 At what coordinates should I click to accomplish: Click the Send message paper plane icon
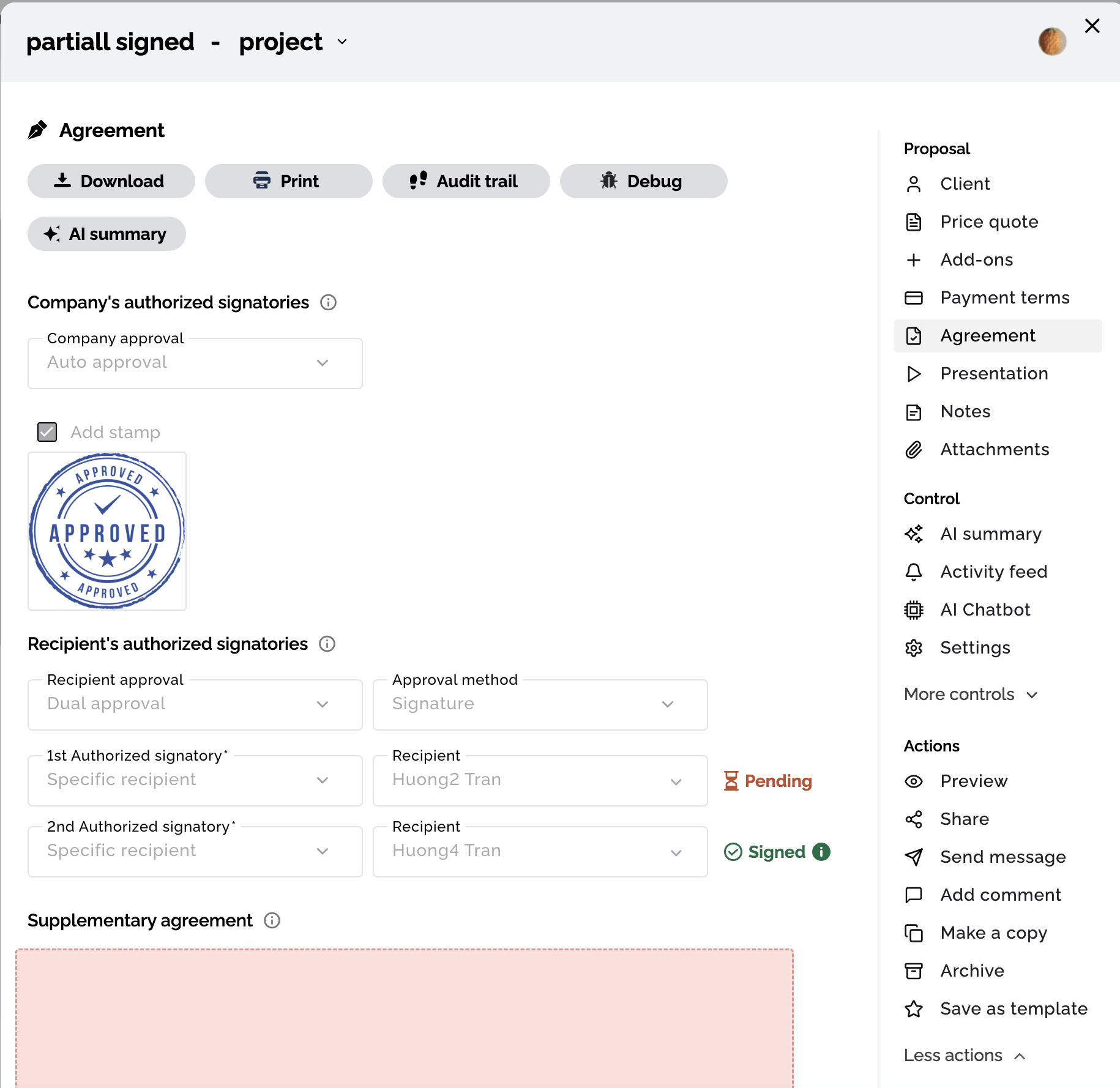914,857
